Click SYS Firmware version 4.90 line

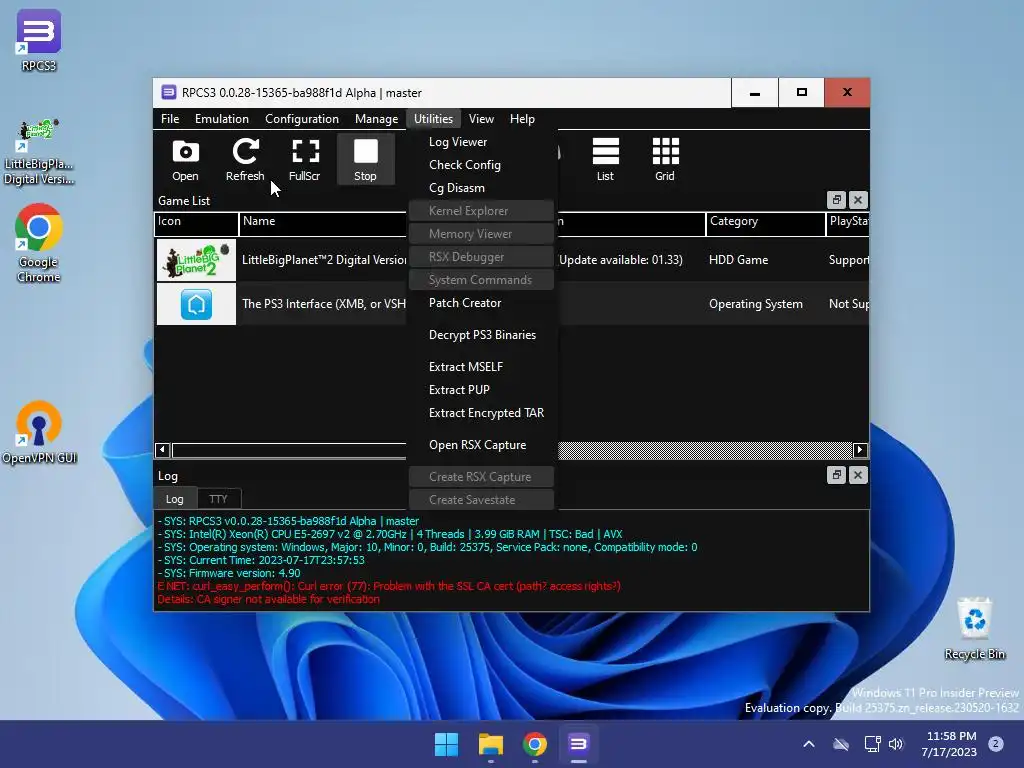tap(229, 573)
